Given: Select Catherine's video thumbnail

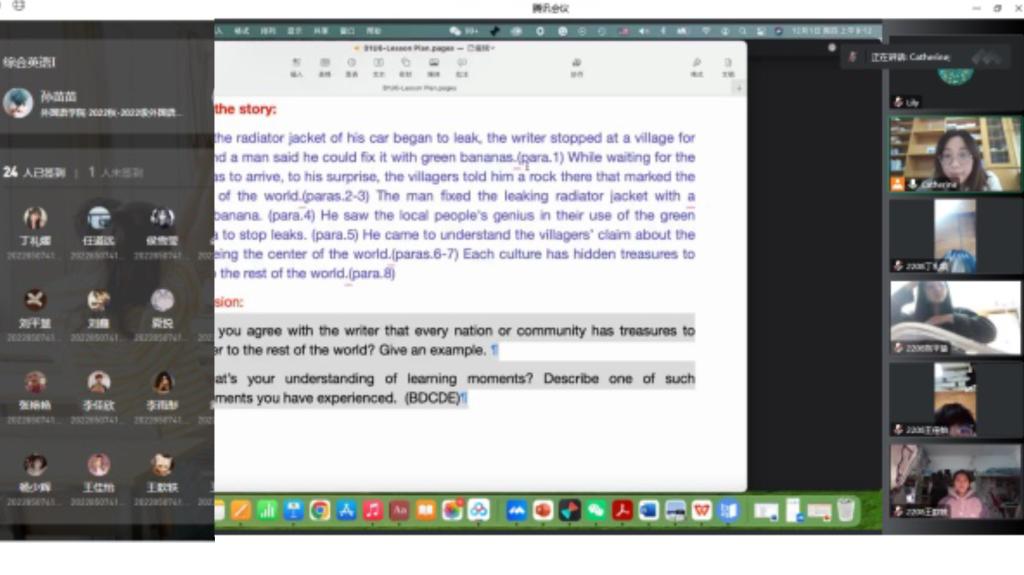Looking at the screenshot, I should click(955, 153).
